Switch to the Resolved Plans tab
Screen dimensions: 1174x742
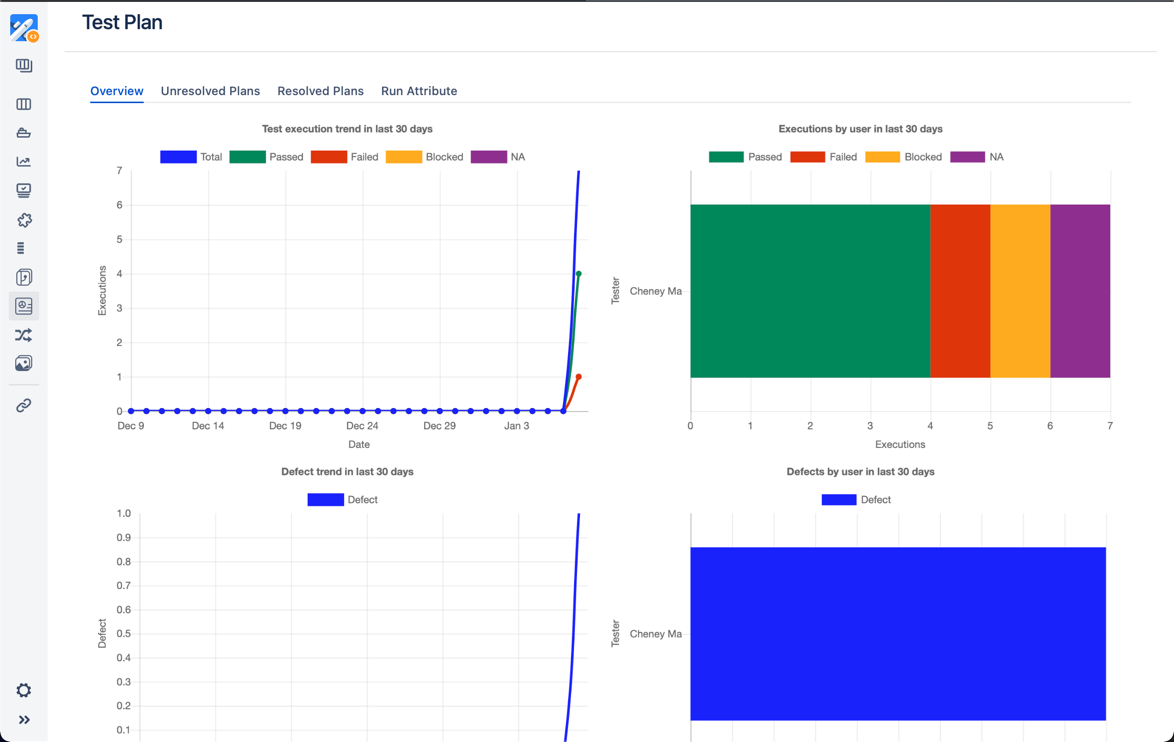point(320,91)
